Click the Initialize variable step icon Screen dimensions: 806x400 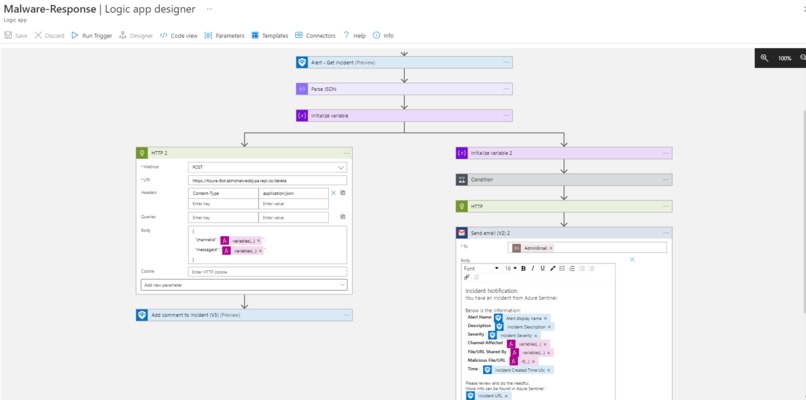pos(302,116)
